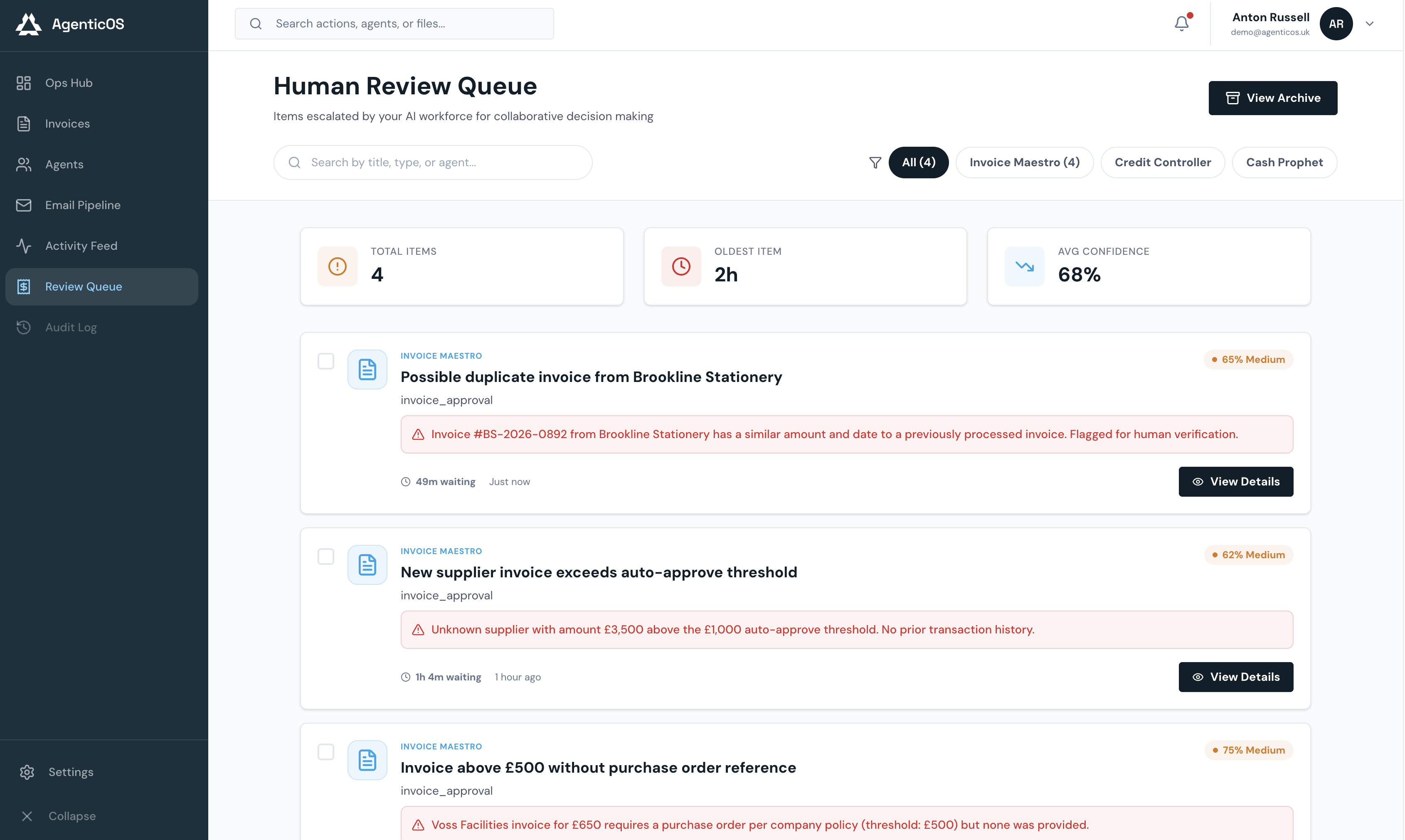This screenshot has height=840, width=1405.
Task: Click the warning icon in unknown supplier alert
Action: point(418,630)
